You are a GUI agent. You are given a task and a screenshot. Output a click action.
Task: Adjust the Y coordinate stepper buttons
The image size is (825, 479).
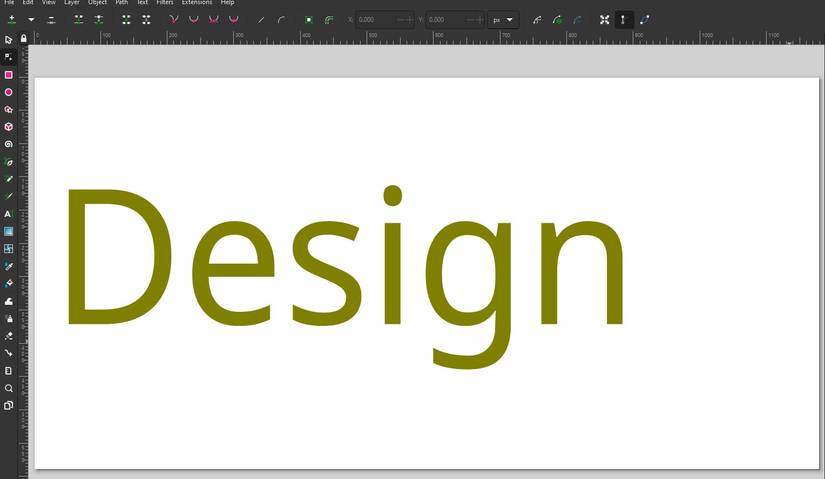[475, 19]
